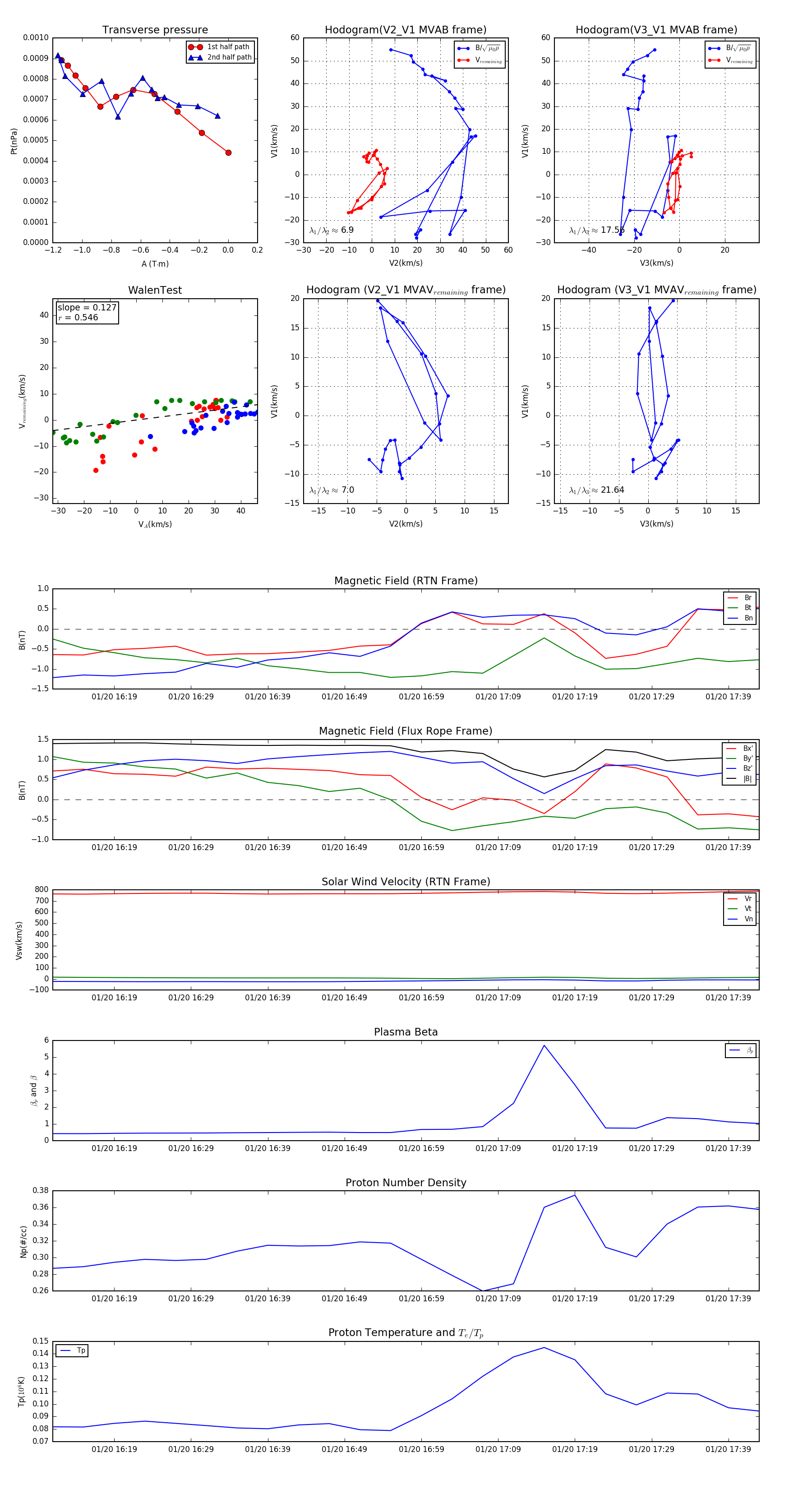
Task: Select the "Bn" legend entry
Action: (740, 618)
